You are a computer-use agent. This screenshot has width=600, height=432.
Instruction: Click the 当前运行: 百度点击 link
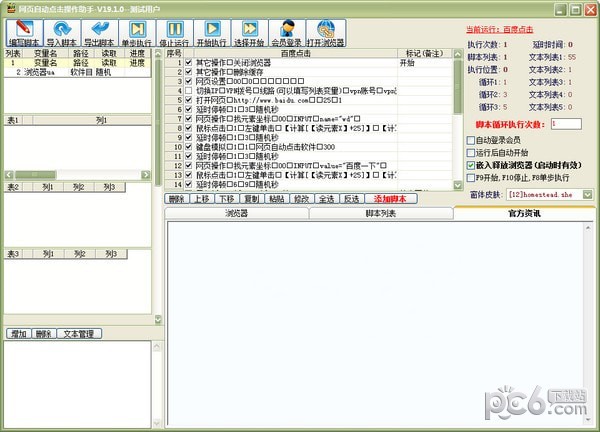[x=499, y=29]
